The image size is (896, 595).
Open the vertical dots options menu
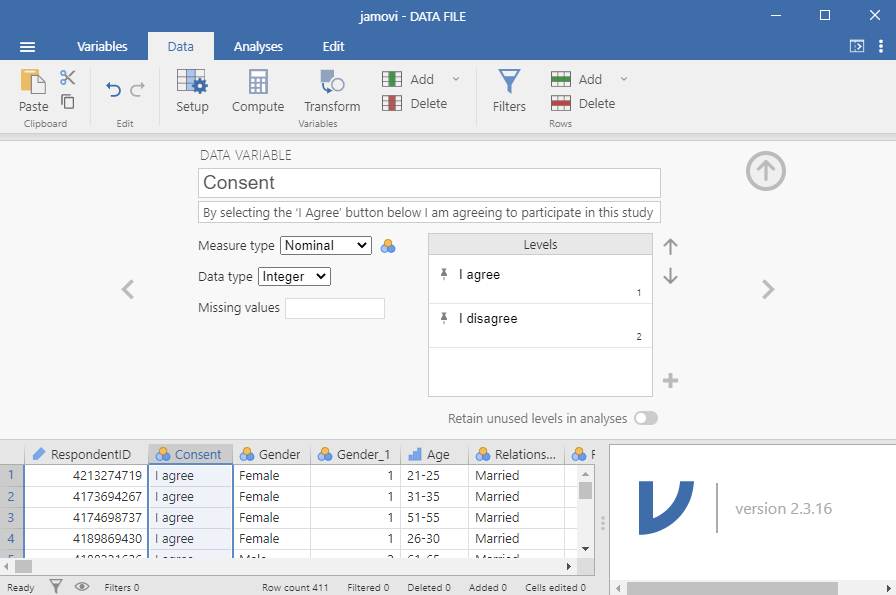pyautogui.click(x=881, y=46)
